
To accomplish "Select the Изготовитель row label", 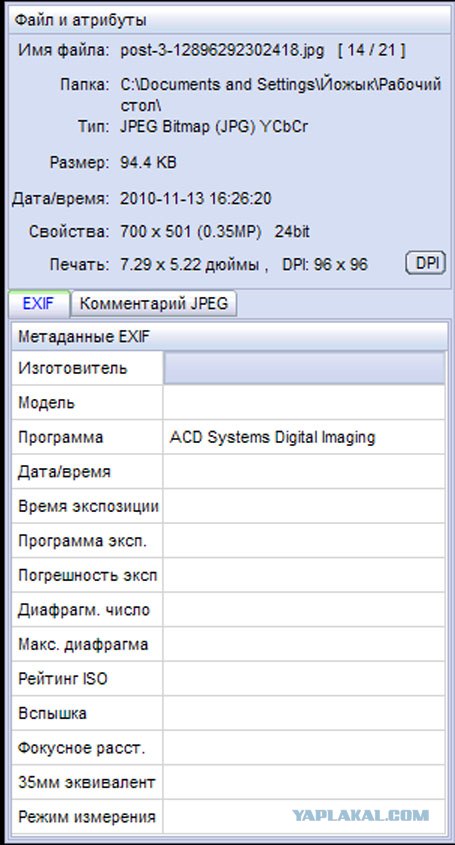I will tap(73, 369).
